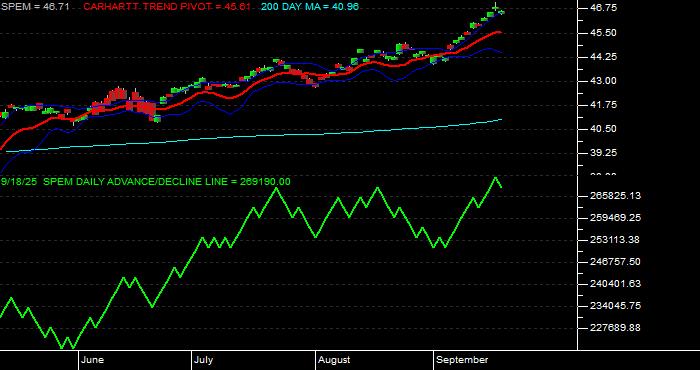700x370 pixels.
Task: Click the right end of red pivot line
Action: (x=500, y=32)
